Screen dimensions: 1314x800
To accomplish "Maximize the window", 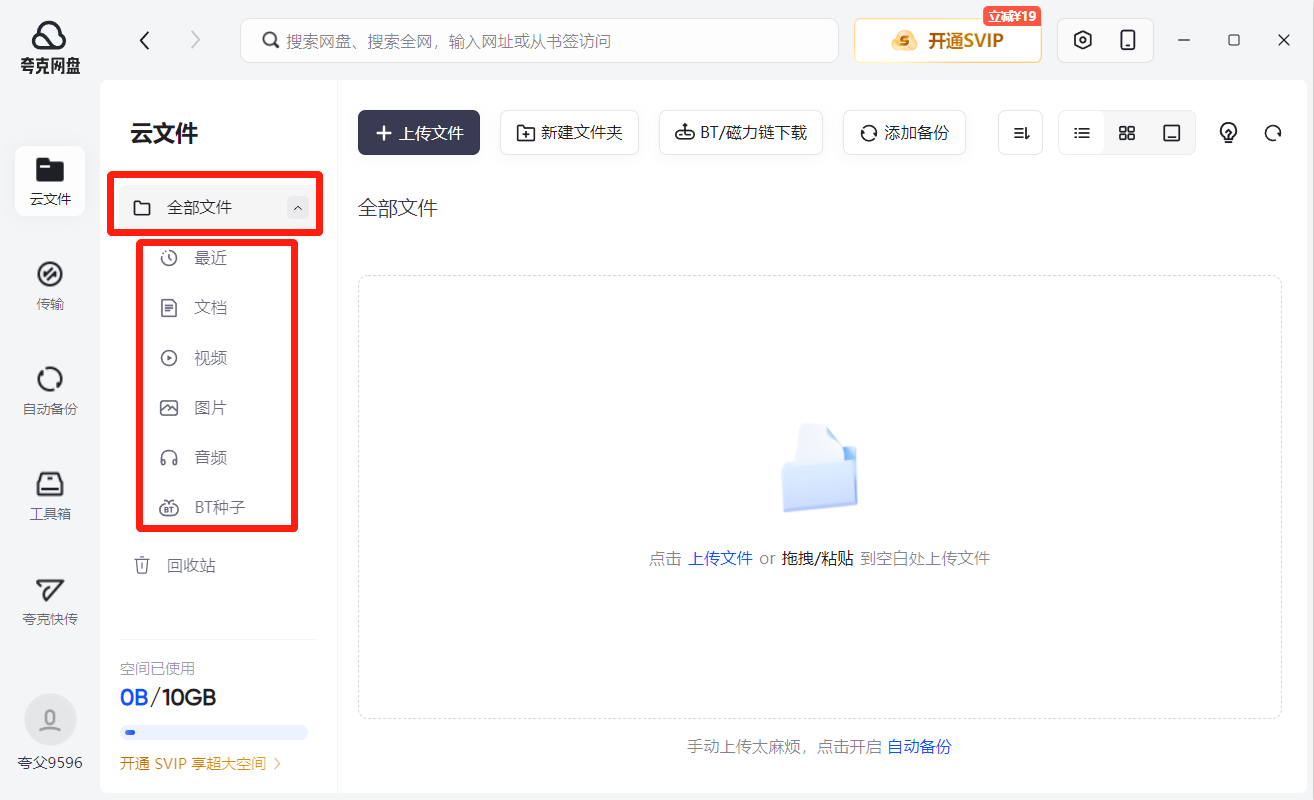I will (x=1234, y=40).
